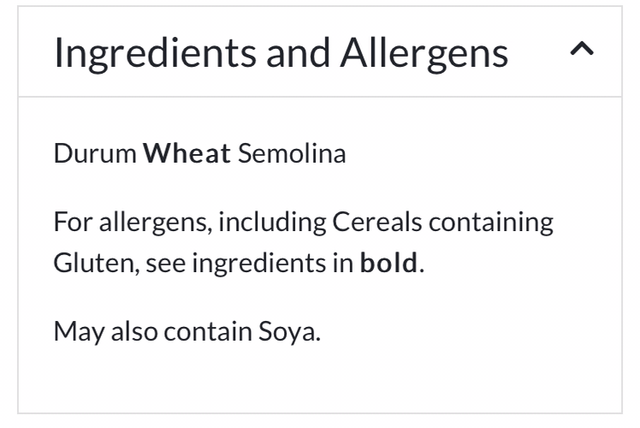Click the word Semolina
This screenshot has height=428, width=640.
[291, 155]
